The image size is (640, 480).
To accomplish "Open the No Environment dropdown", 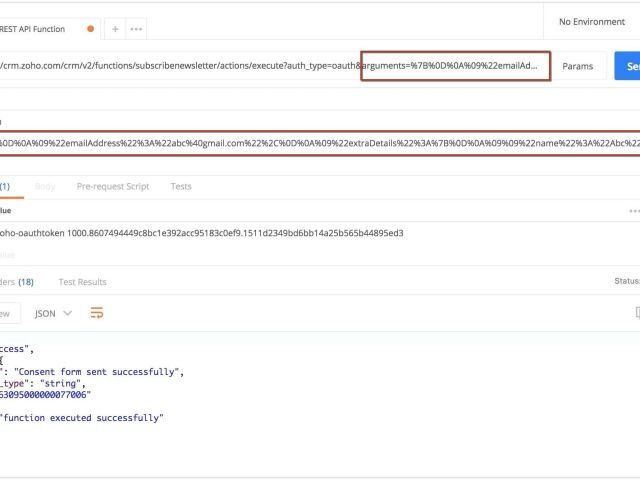I will (x=591, y=22).
